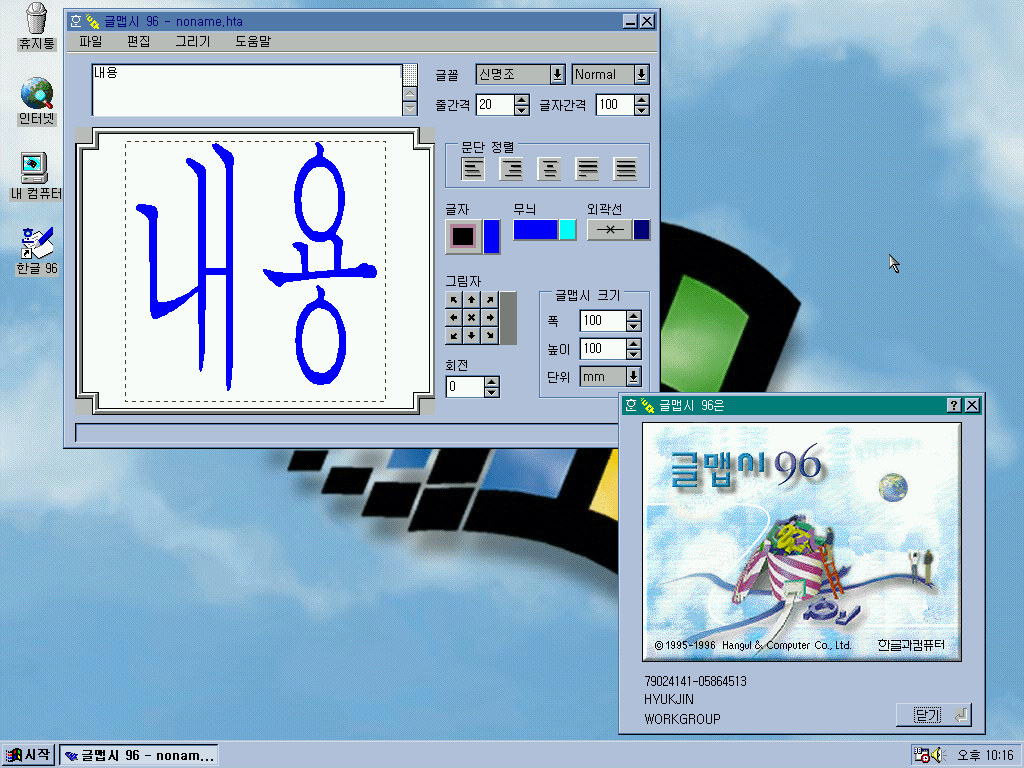Increase 줄간격 line spacing value
This screenshot has height=768, width=1024.
(522, 100)
